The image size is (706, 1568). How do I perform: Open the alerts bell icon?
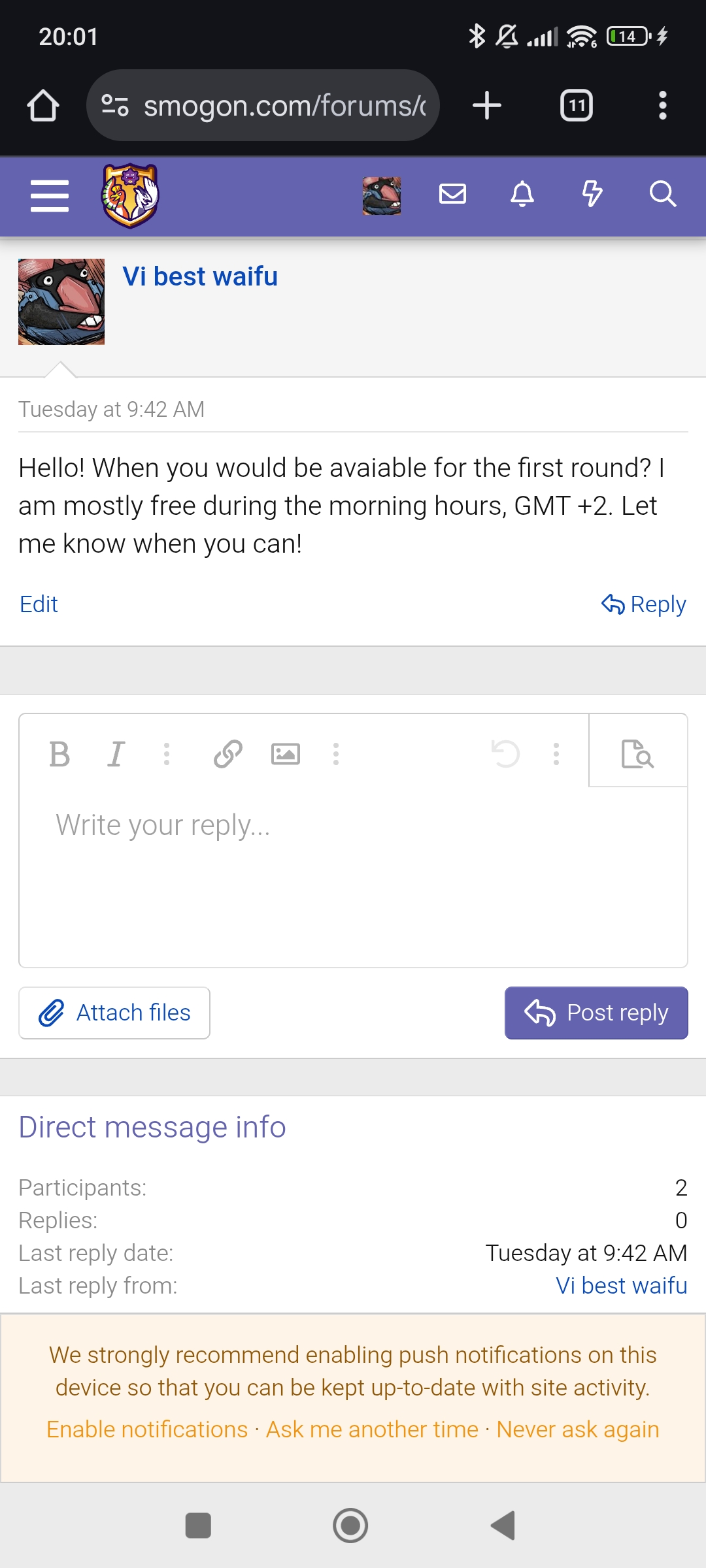(522, 194)
